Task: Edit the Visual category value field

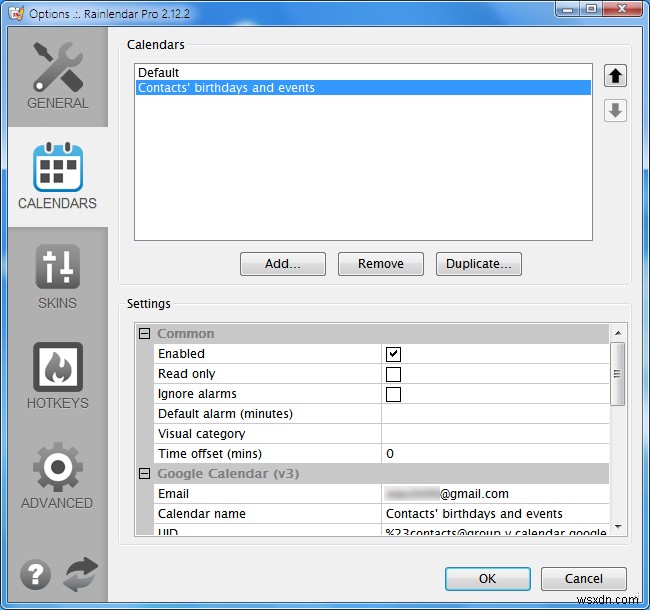Action: tap(495, 434)
